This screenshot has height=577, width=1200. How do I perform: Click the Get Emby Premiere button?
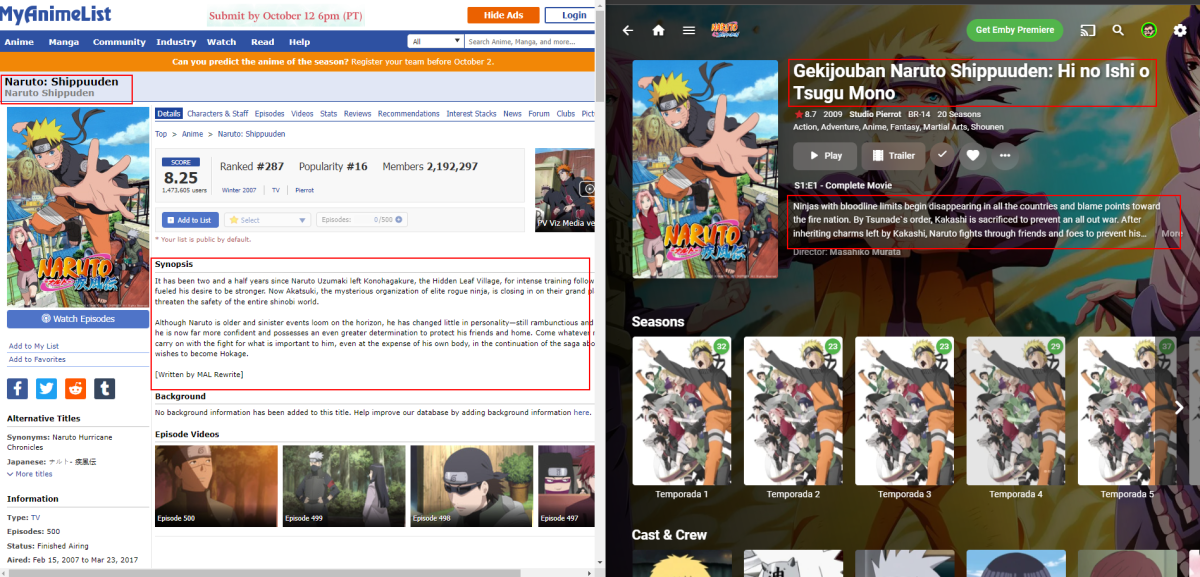click(x=1014, y=30)
